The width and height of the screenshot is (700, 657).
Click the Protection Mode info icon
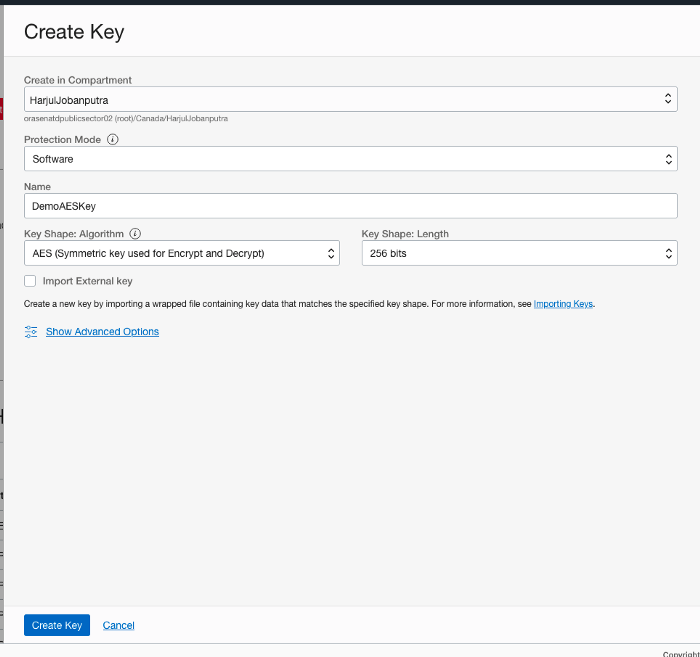tap(112, 140)
